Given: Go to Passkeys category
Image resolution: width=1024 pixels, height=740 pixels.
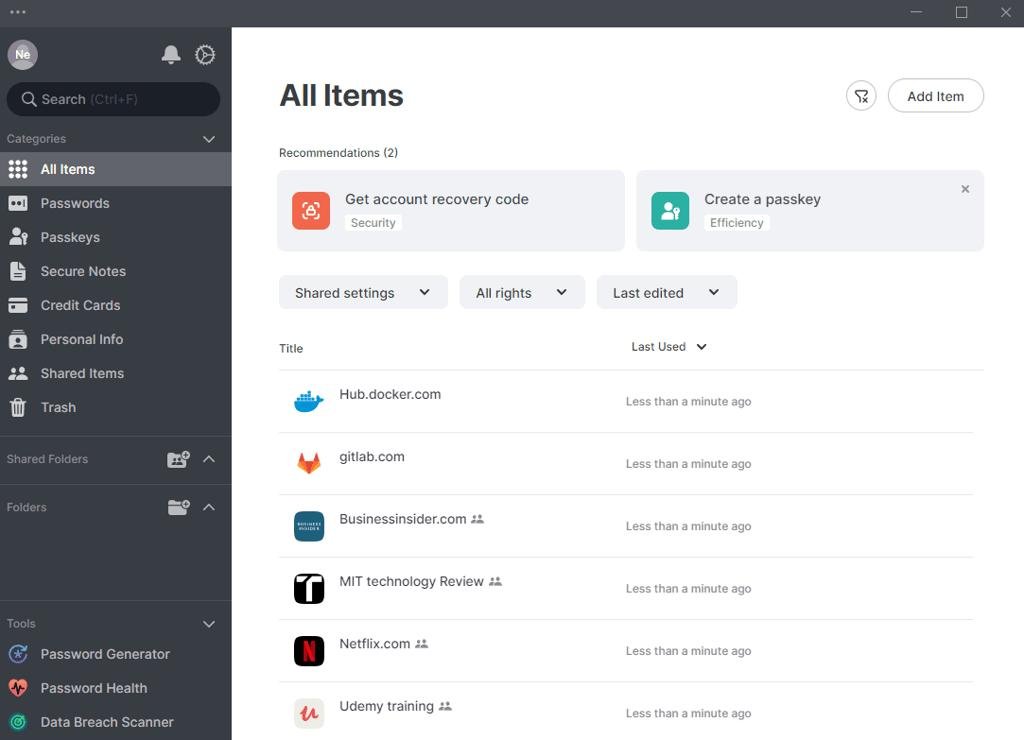Looking at the screenshot, I should (x=116, y=237).
